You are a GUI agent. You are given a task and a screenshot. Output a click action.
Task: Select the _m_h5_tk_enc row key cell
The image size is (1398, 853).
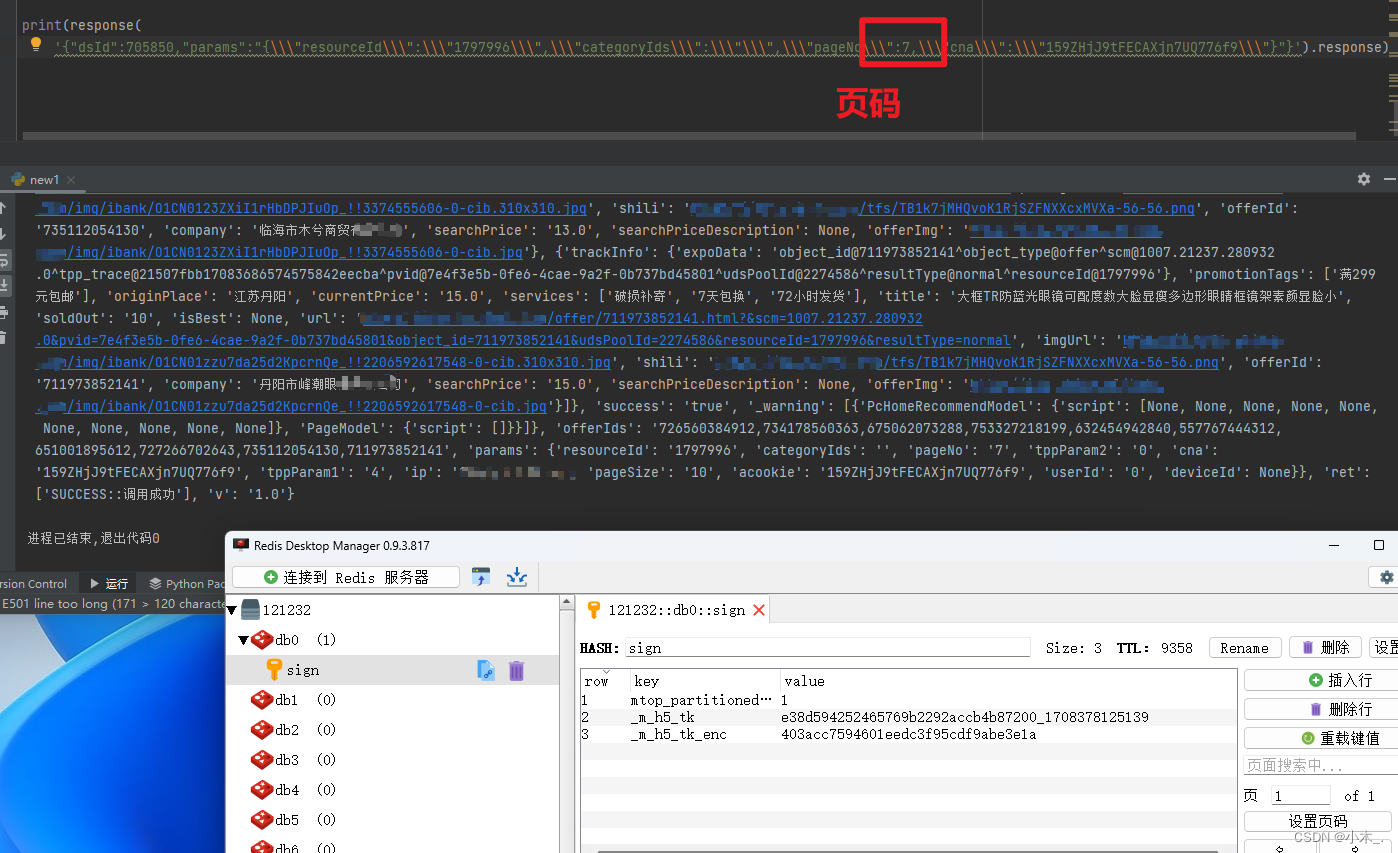click(x=705, y=735)
